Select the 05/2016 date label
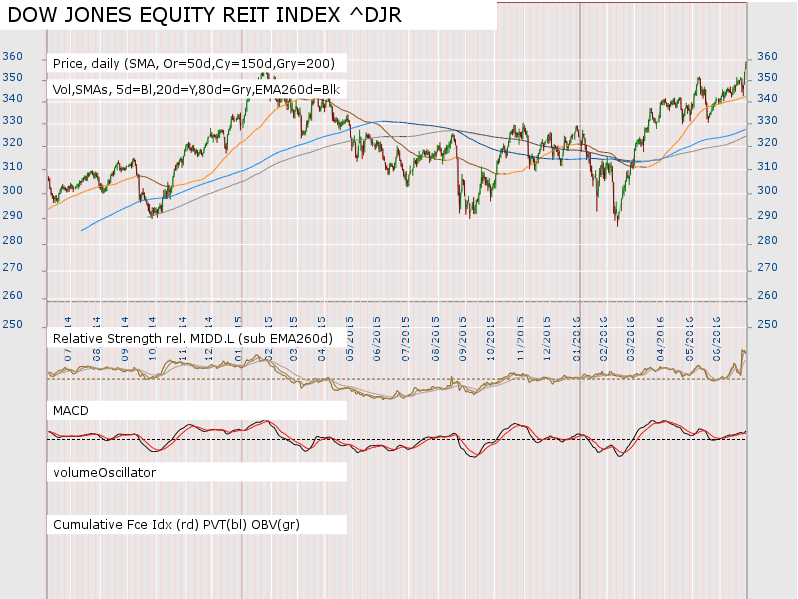Image resolution: width=798 pixels, height=599 pixels. [690, 339]
